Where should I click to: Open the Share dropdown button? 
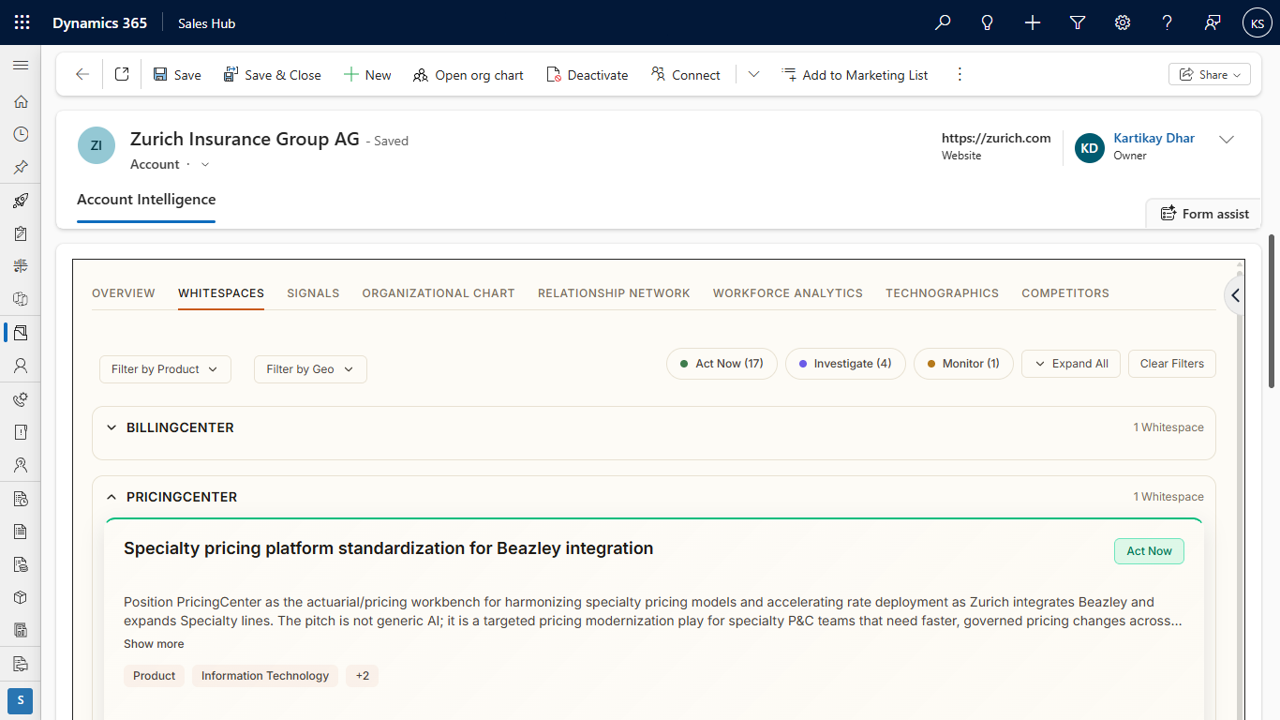point(1209,74)
